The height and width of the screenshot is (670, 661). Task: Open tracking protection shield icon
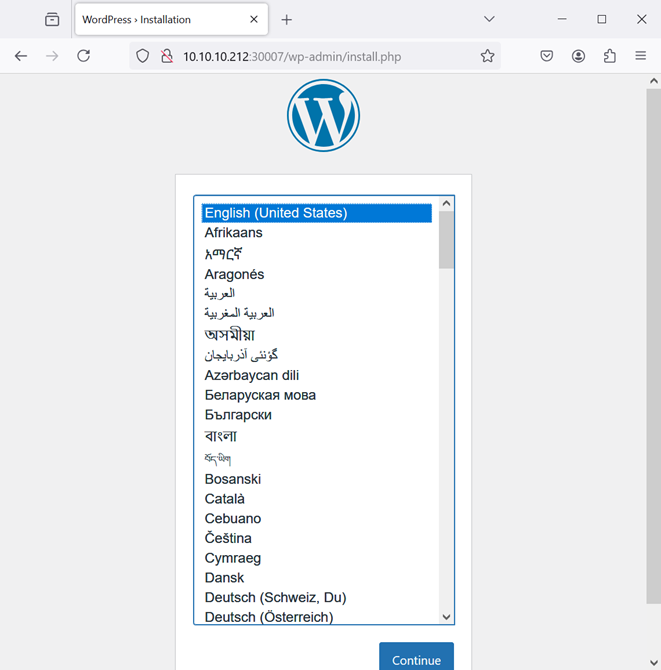143,56
